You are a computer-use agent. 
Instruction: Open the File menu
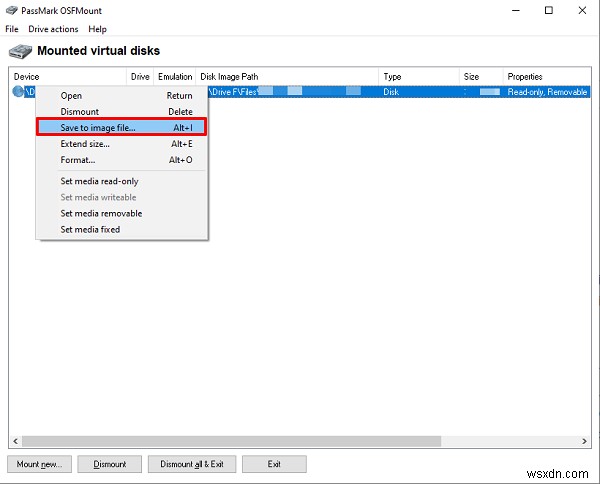(11, 29)
